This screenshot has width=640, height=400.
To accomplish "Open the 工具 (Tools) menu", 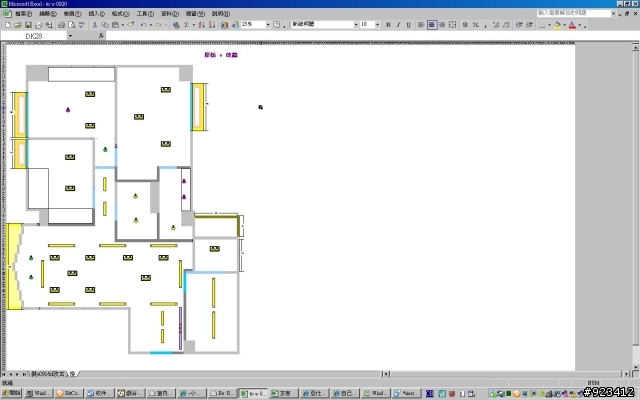I will (x=145, y=14).
